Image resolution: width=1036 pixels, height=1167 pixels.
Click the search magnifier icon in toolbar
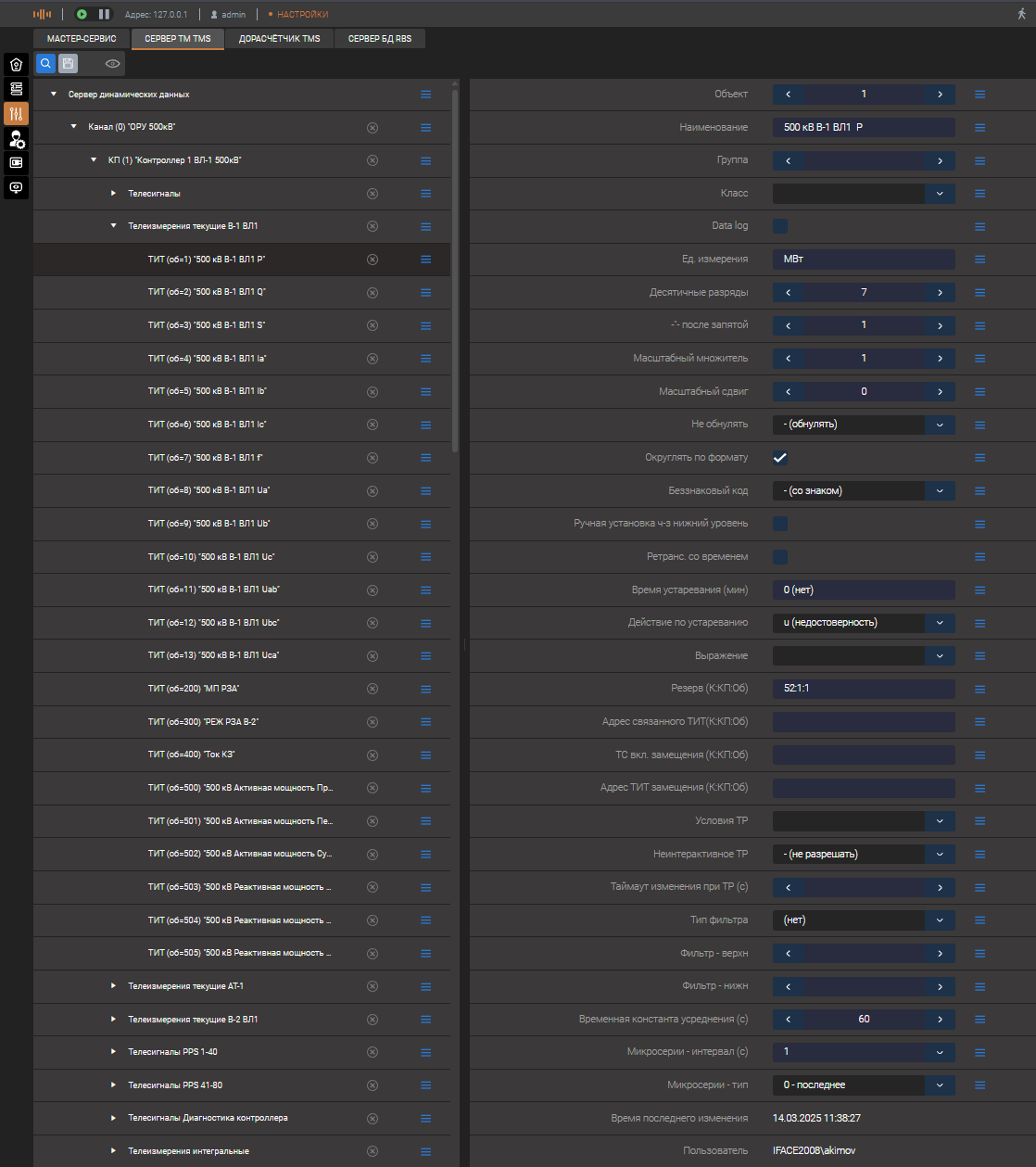45,64
